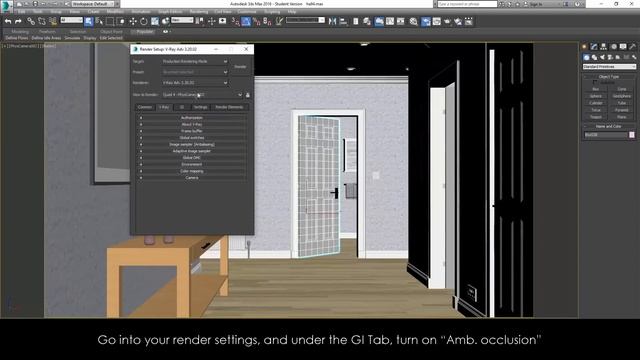Click the Sign In link
640x360 pixels.
(x=536, y=4)
